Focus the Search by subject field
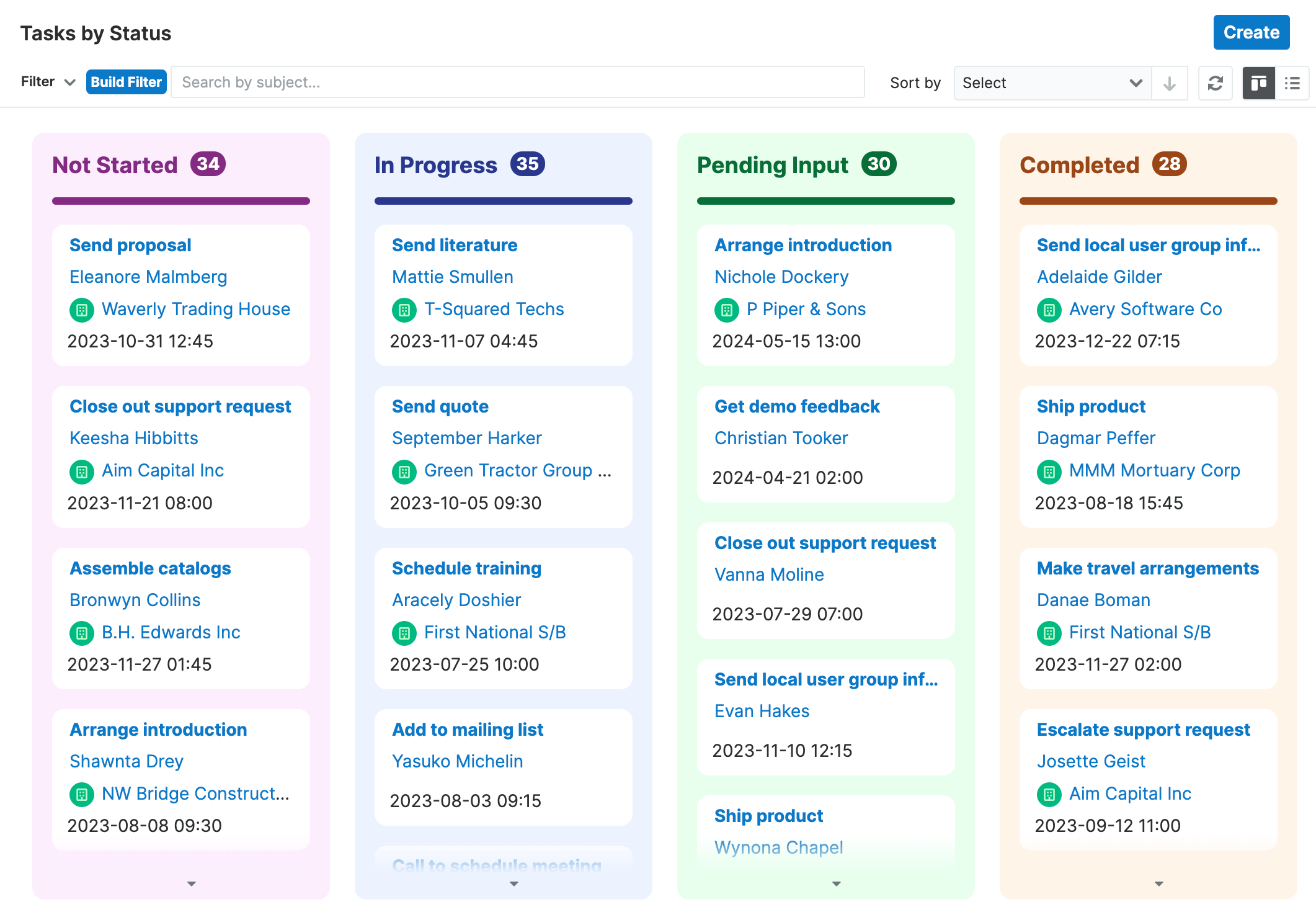The height and width of the screenshot is (907, 1316). click(517, 82)
